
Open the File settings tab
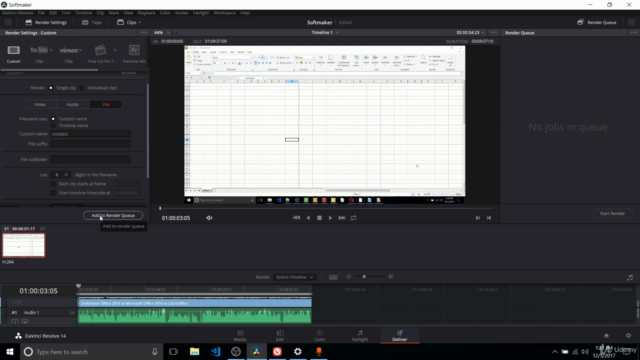pos(106,104)
